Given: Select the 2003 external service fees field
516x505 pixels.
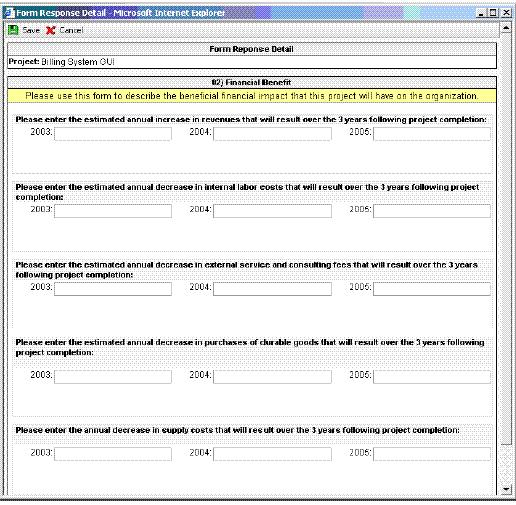Looking at the screenshot, I should click(x=113, y=289).
